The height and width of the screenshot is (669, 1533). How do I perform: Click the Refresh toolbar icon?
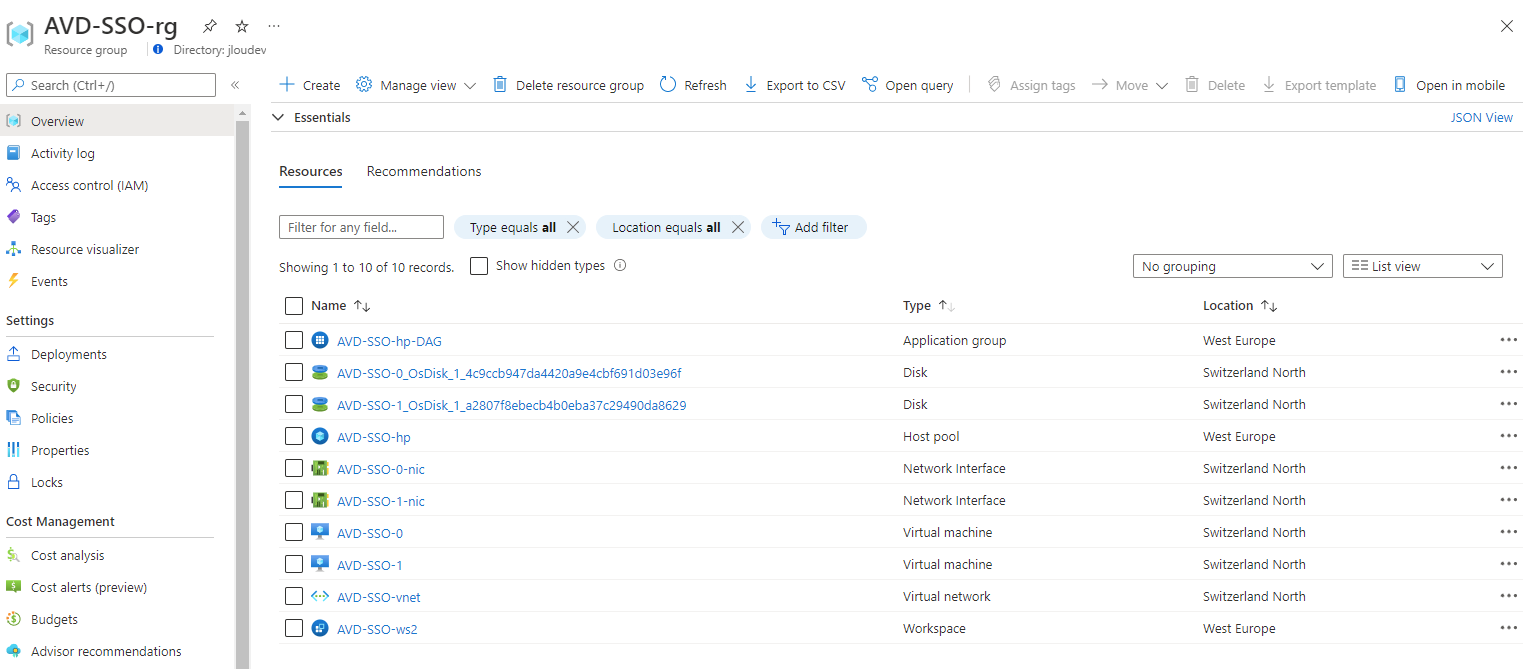tap(669, 85)
